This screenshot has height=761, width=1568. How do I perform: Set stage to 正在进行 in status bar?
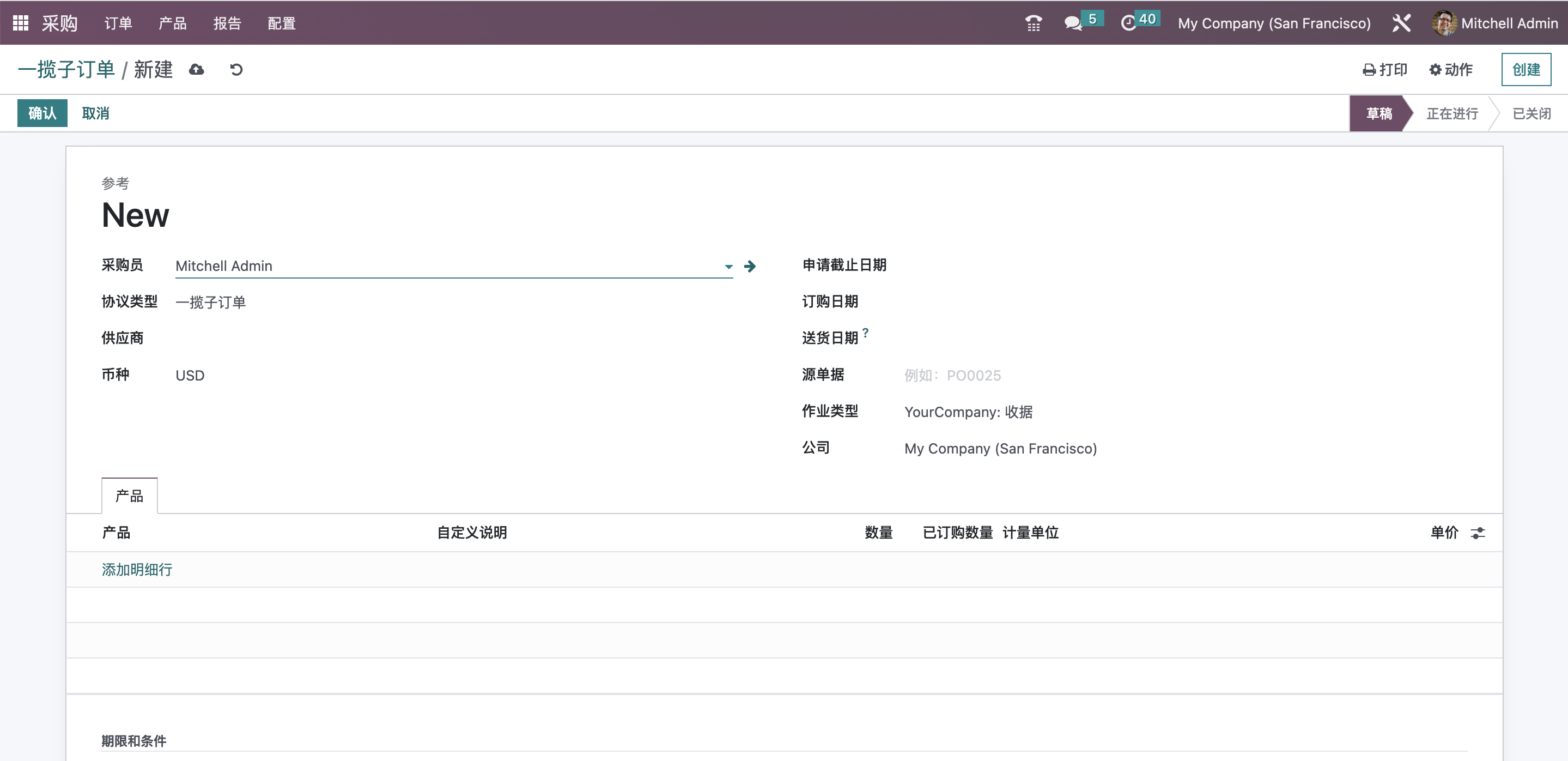pyautogui.click(x=1452, y=113)
